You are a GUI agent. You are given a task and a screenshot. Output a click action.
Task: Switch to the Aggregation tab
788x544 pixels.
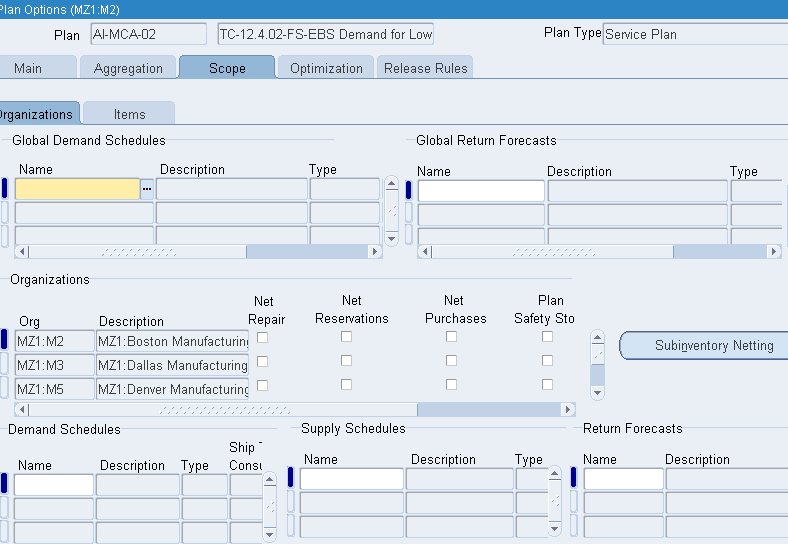click(x=128, y=68)
